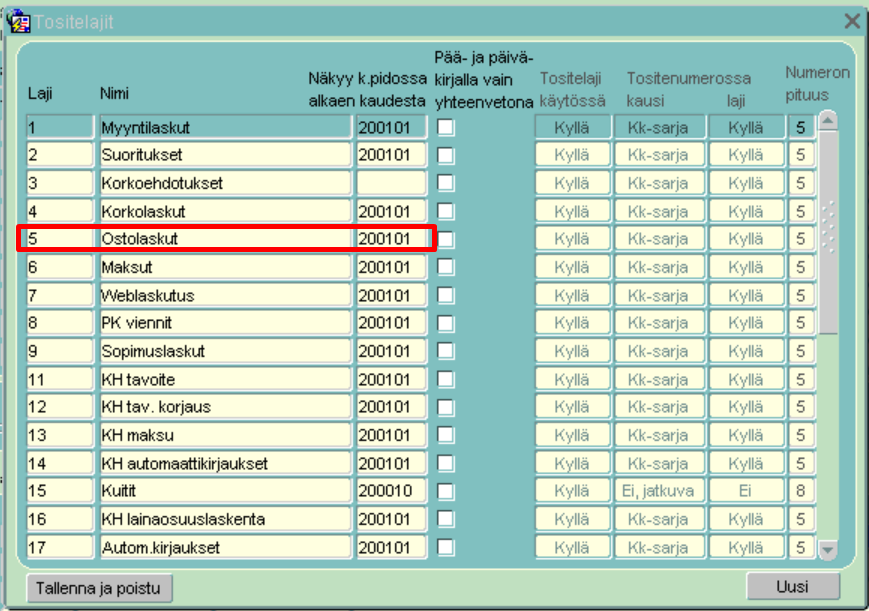Click the scrollbar up arrow

(828, 121)
